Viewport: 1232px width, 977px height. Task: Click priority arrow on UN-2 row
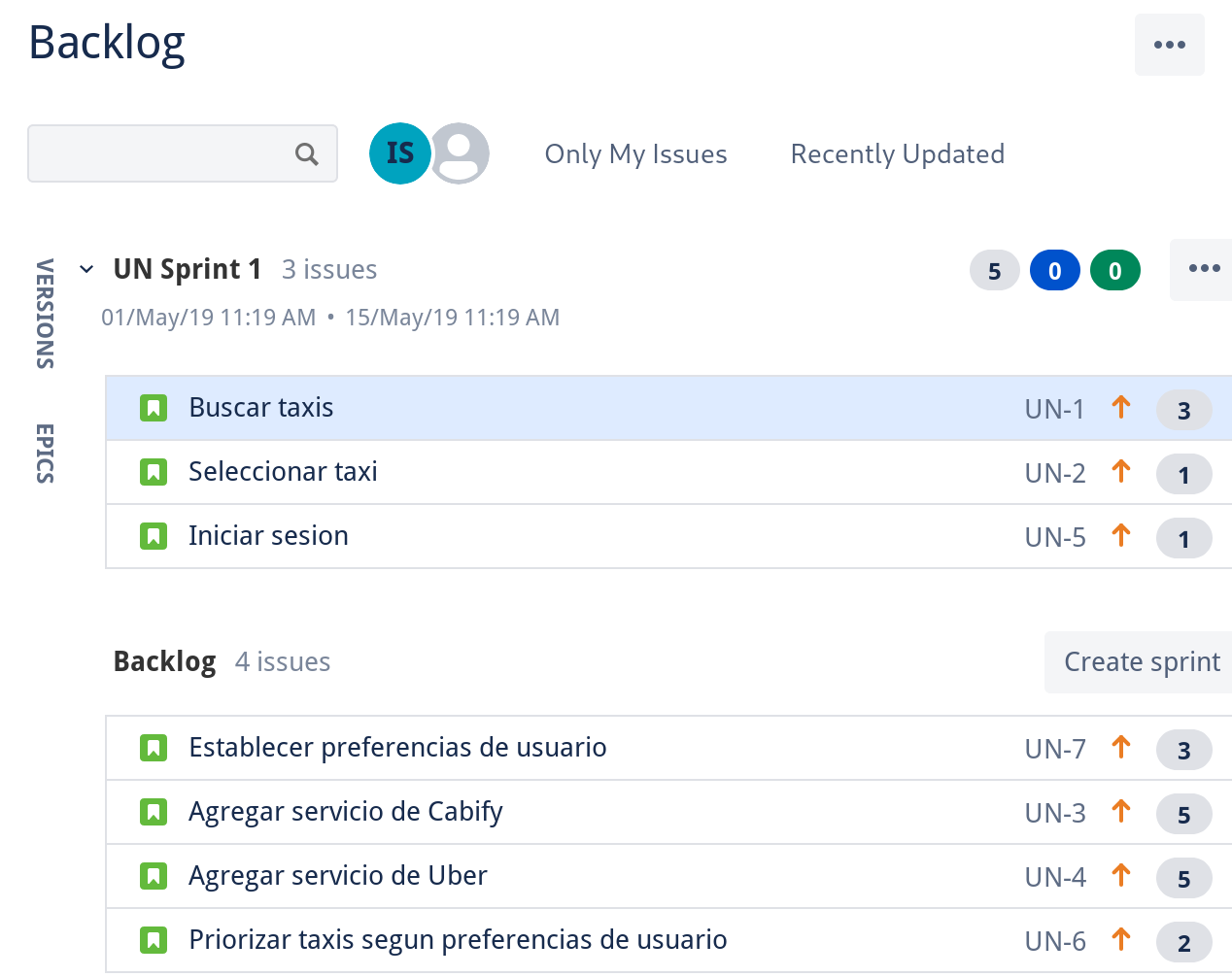(x=1121, y=472)
